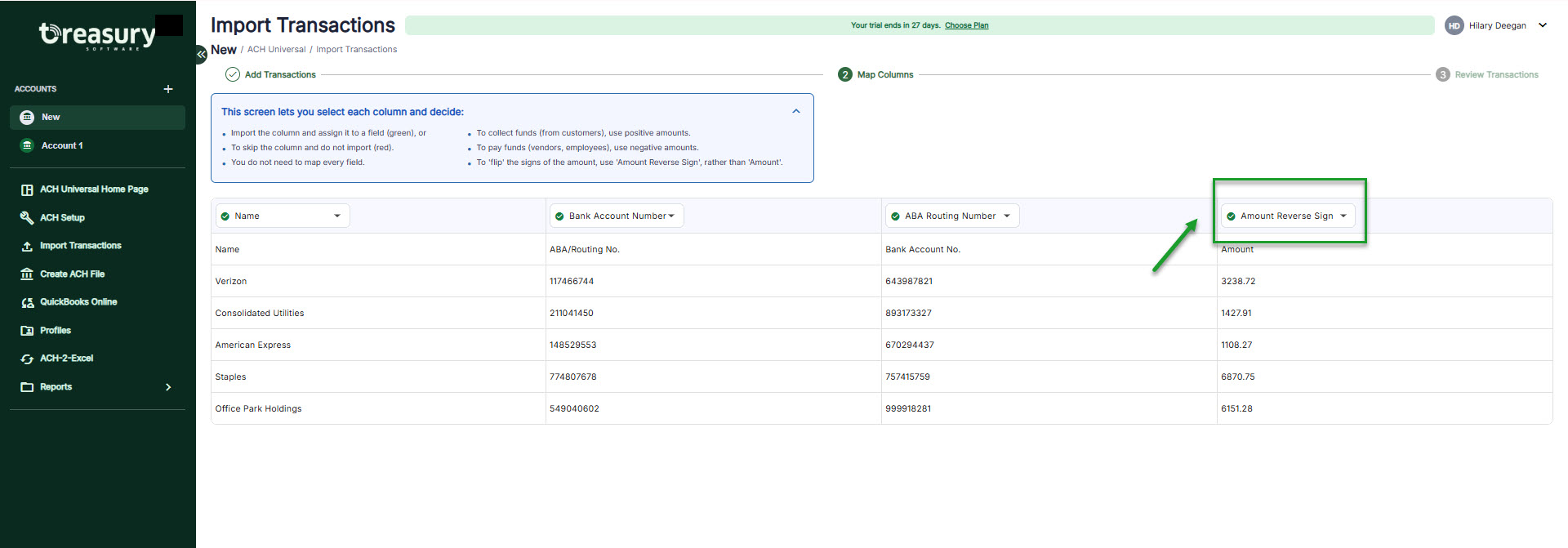Click the step 2 Map Columns circle
The image size is (1568, 548).
tap(844, 74)
